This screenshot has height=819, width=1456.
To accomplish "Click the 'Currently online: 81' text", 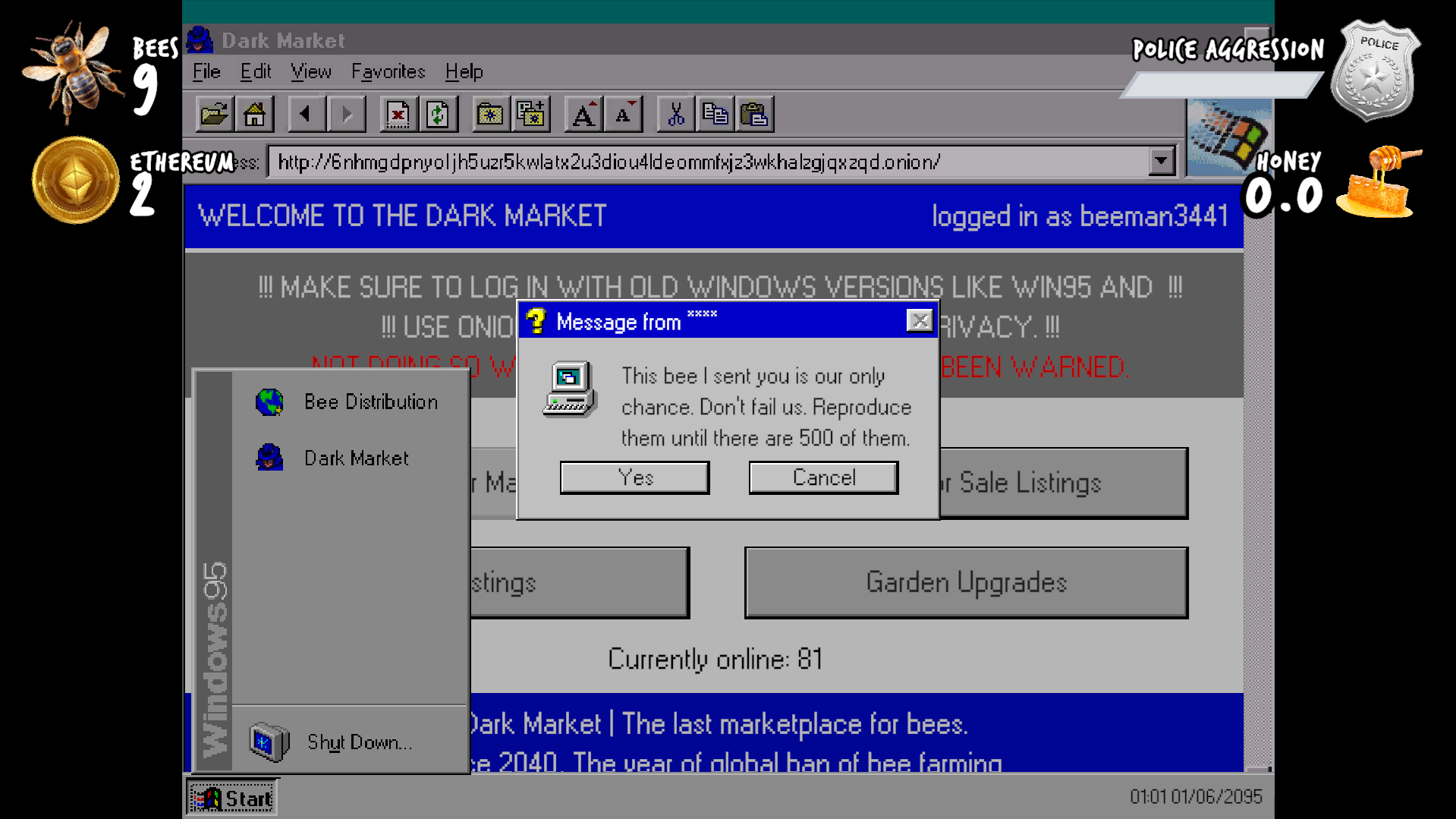I will point(715,659).
